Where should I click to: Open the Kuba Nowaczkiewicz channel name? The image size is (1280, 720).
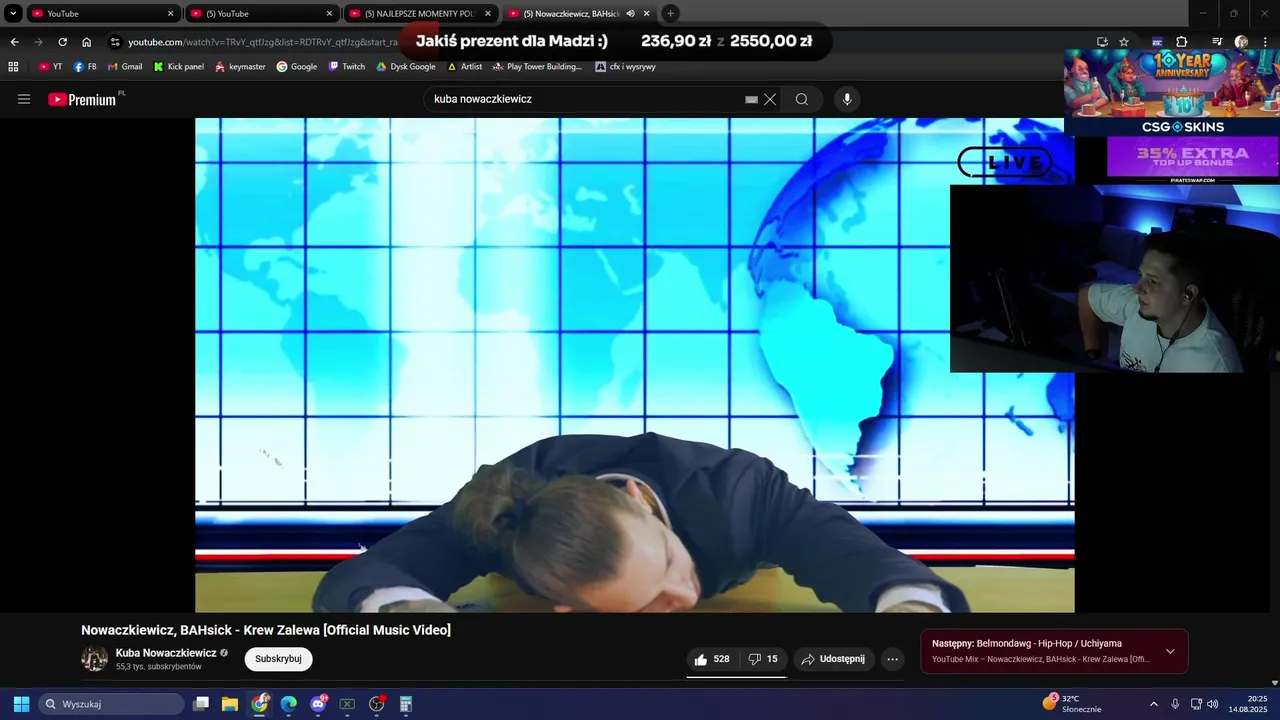166,653
